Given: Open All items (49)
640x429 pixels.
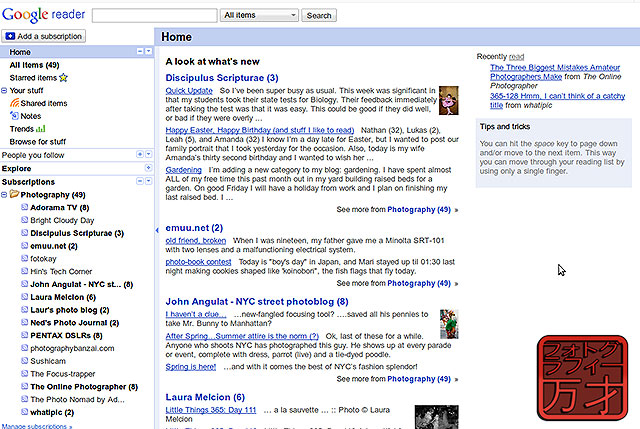Looking at the screenshot, I should point(34,65).
